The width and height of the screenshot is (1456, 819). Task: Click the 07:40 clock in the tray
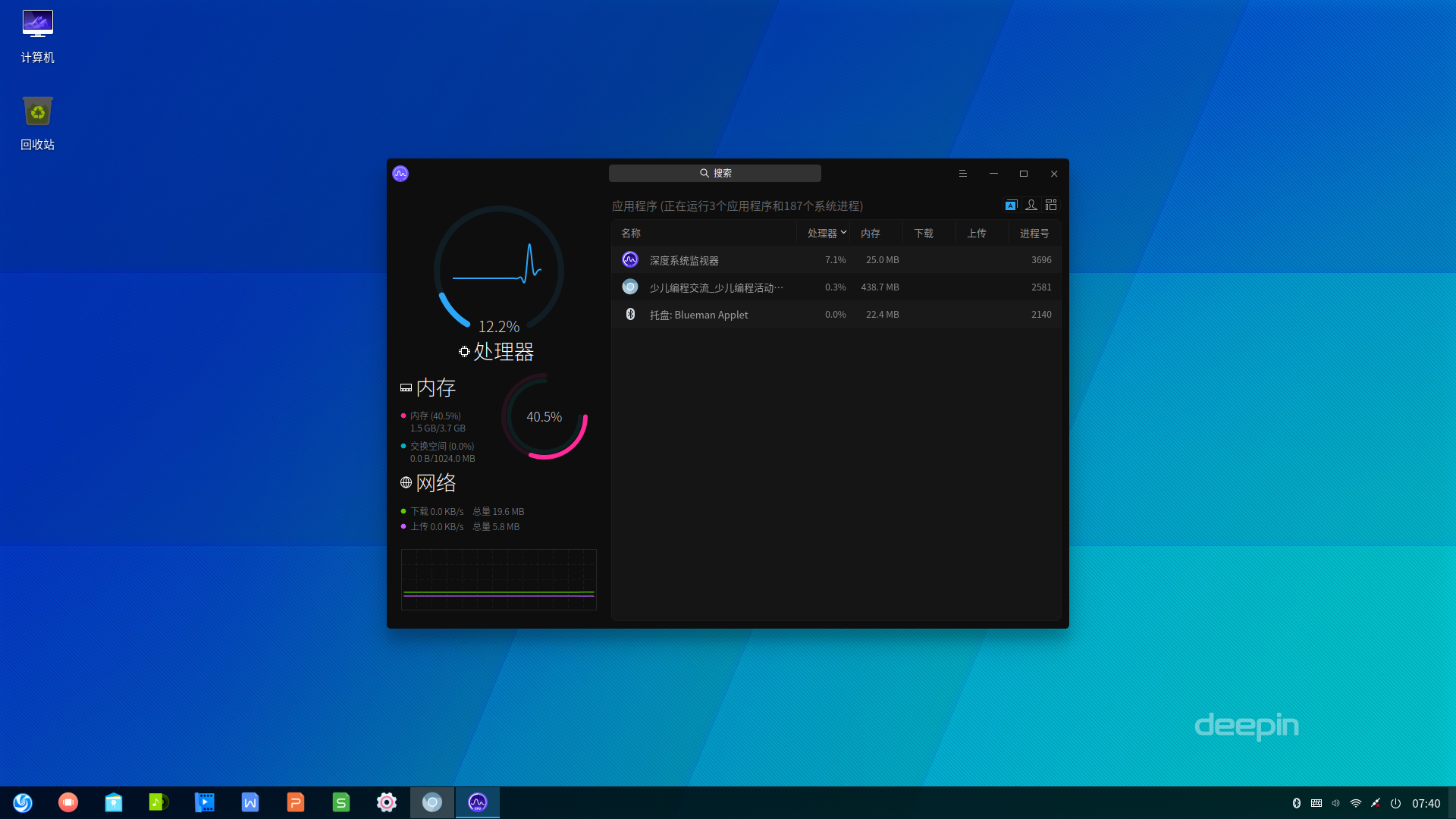[x=1426, y=803]
